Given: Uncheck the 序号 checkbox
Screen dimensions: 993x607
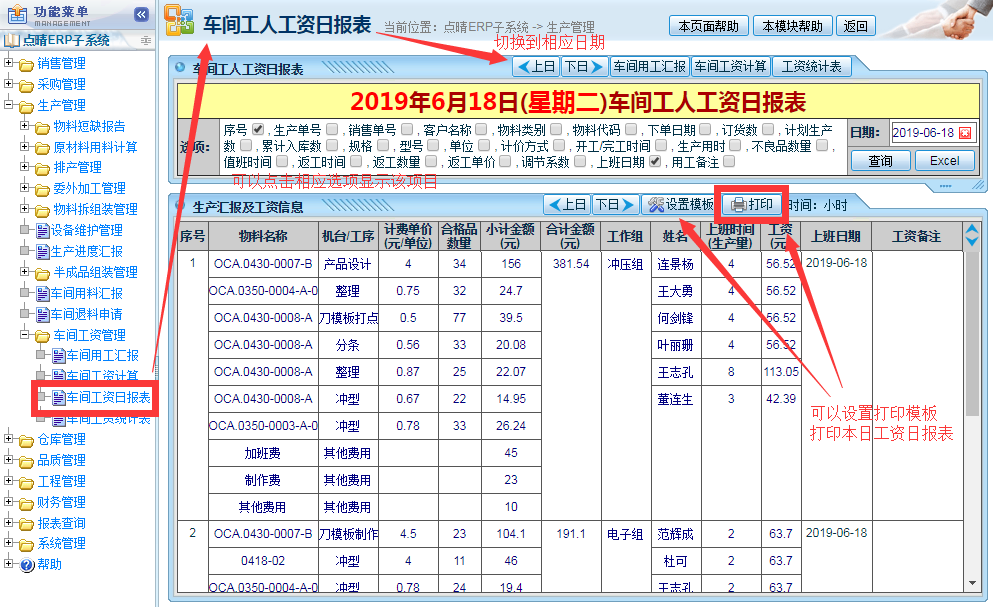Looking at the screenshot, I should click(x=258, y=129).
